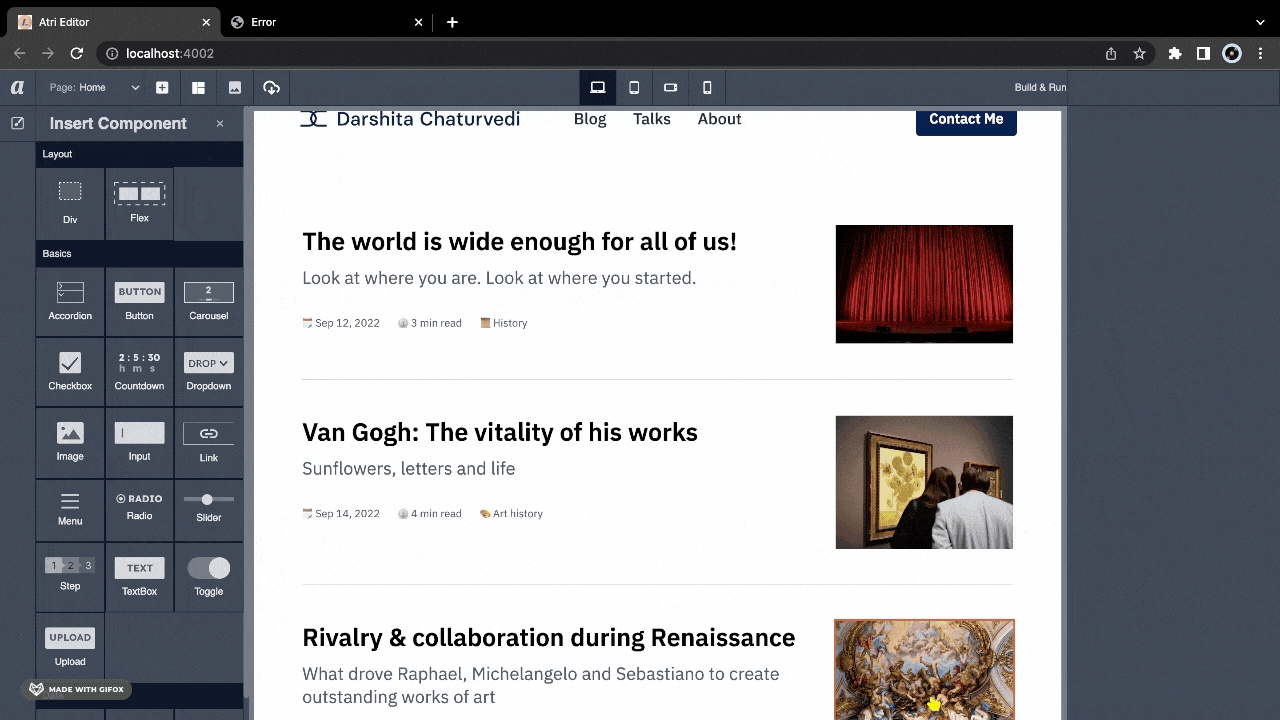Insert a Countdown component

(x=139, y=372)
